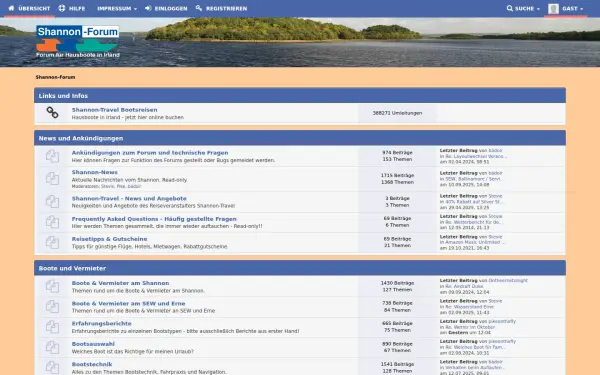600x375 pixels.
Task: Click forum icon beside Boote & Vermieter am Shannon
Action: pyautogui.click(x=52, y=286)
